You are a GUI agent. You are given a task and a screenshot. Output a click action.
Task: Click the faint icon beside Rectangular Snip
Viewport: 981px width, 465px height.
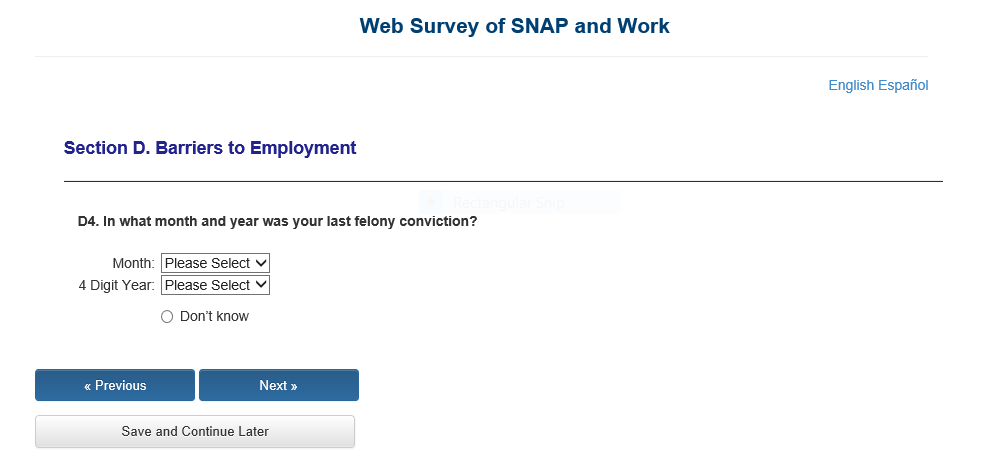[433, 203]
